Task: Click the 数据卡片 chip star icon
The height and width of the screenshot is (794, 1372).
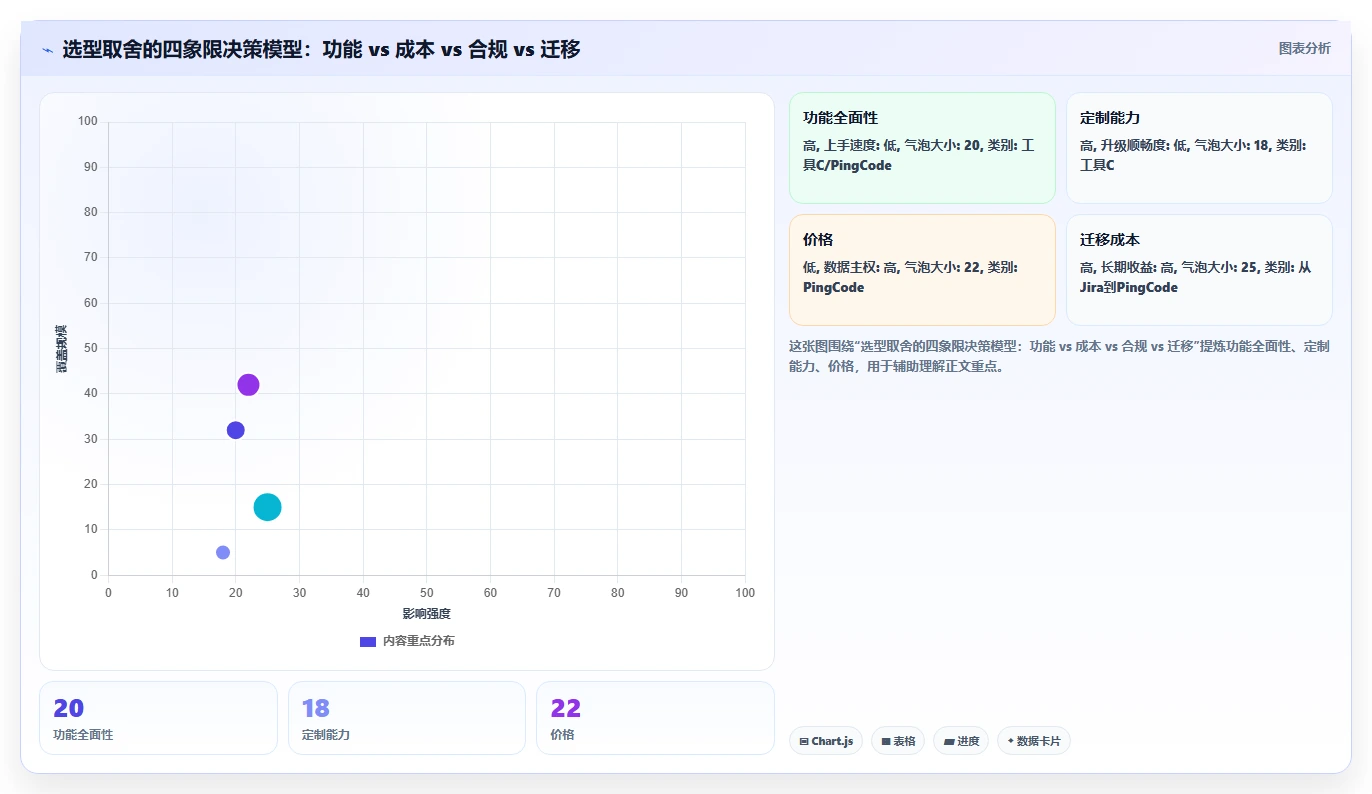Action: pyautogui.click(x=1010, y=741)
